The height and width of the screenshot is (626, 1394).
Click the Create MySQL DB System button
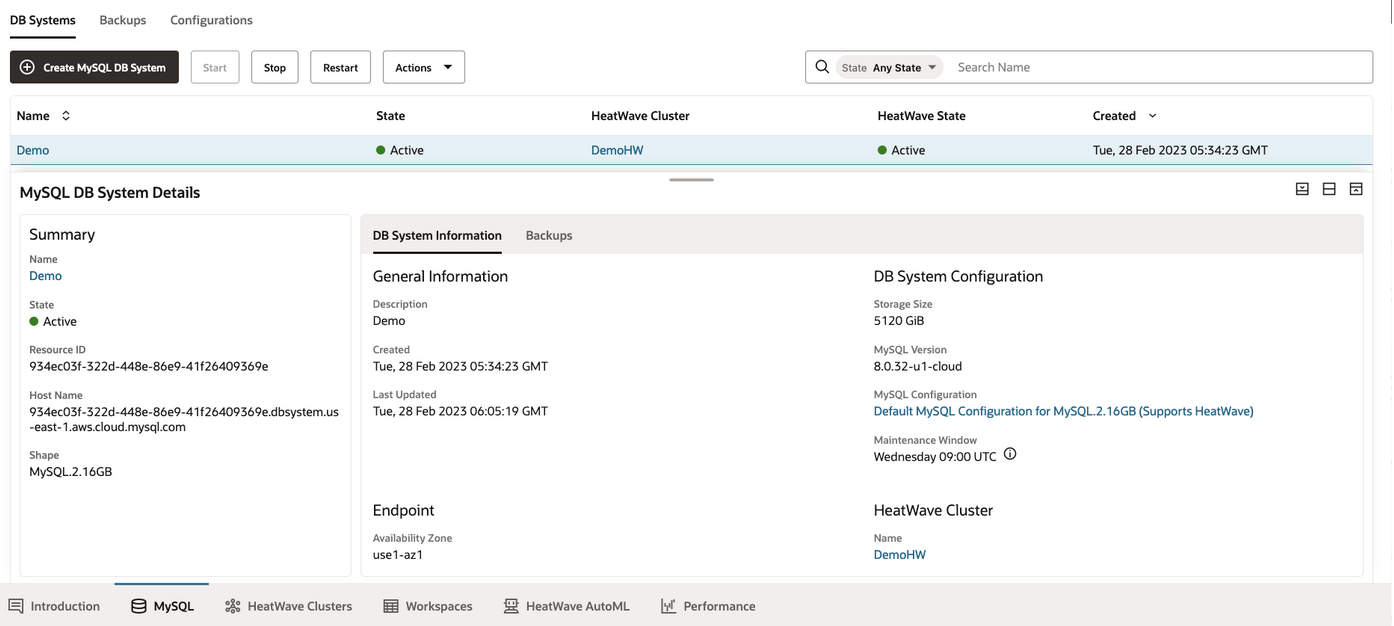click(x=94, y=68)
